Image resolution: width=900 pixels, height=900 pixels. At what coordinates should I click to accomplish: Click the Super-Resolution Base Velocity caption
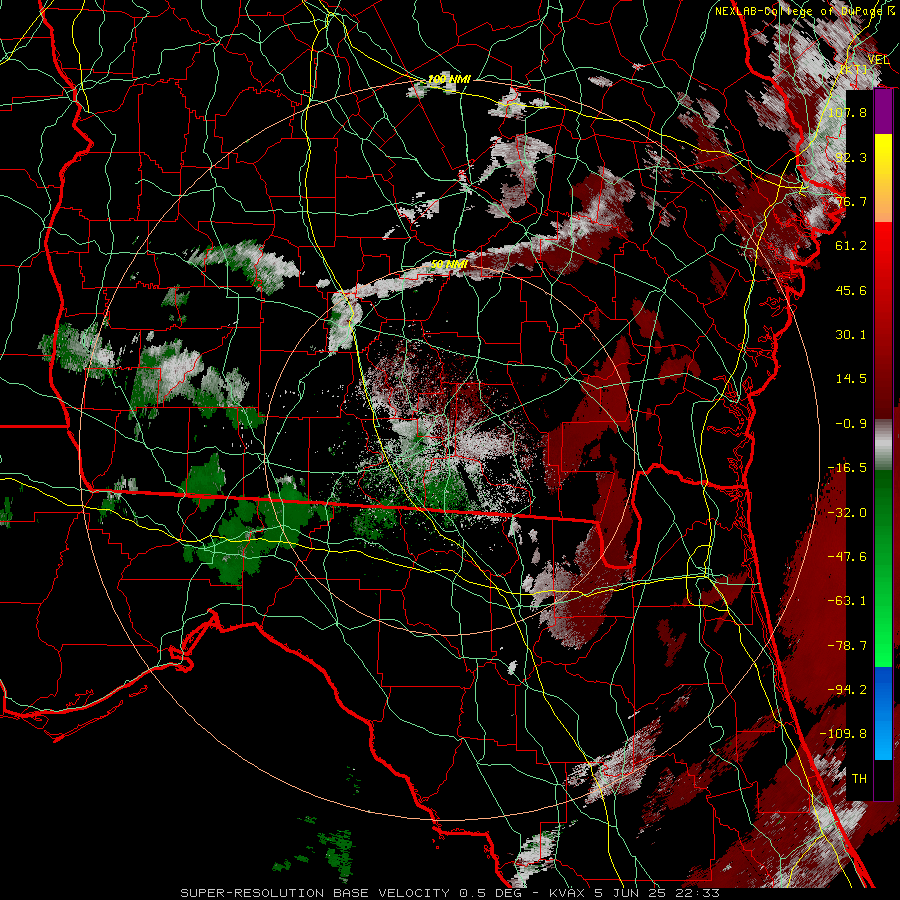click(449, 893)
